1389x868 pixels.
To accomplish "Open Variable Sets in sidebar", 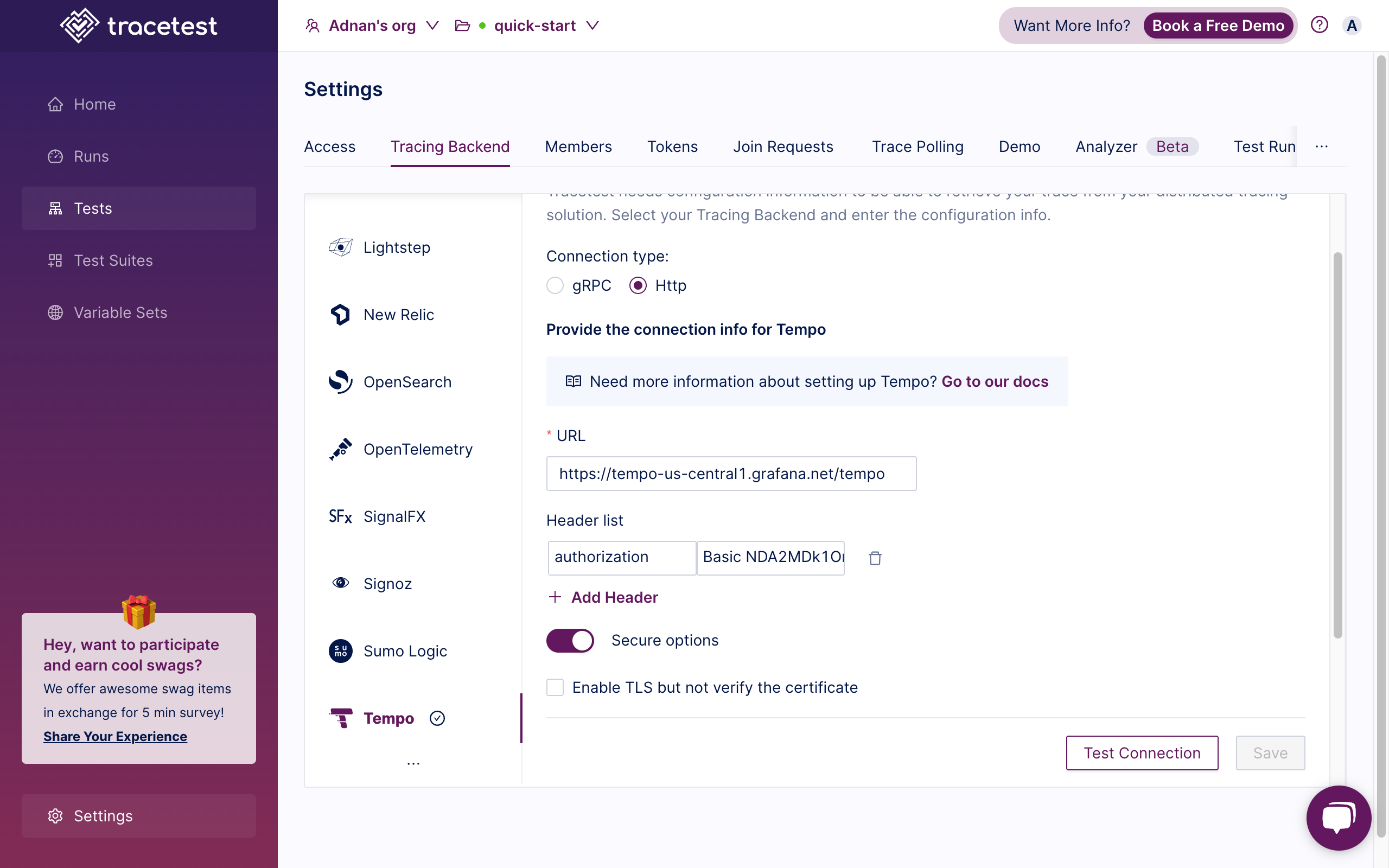I will [139, 312].
